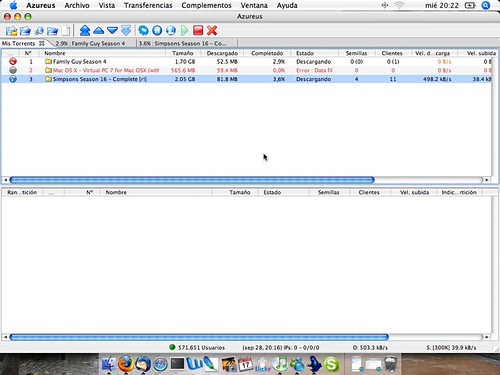Click the lower table horizontal scrollbar thumb

(x=199, y=337)
